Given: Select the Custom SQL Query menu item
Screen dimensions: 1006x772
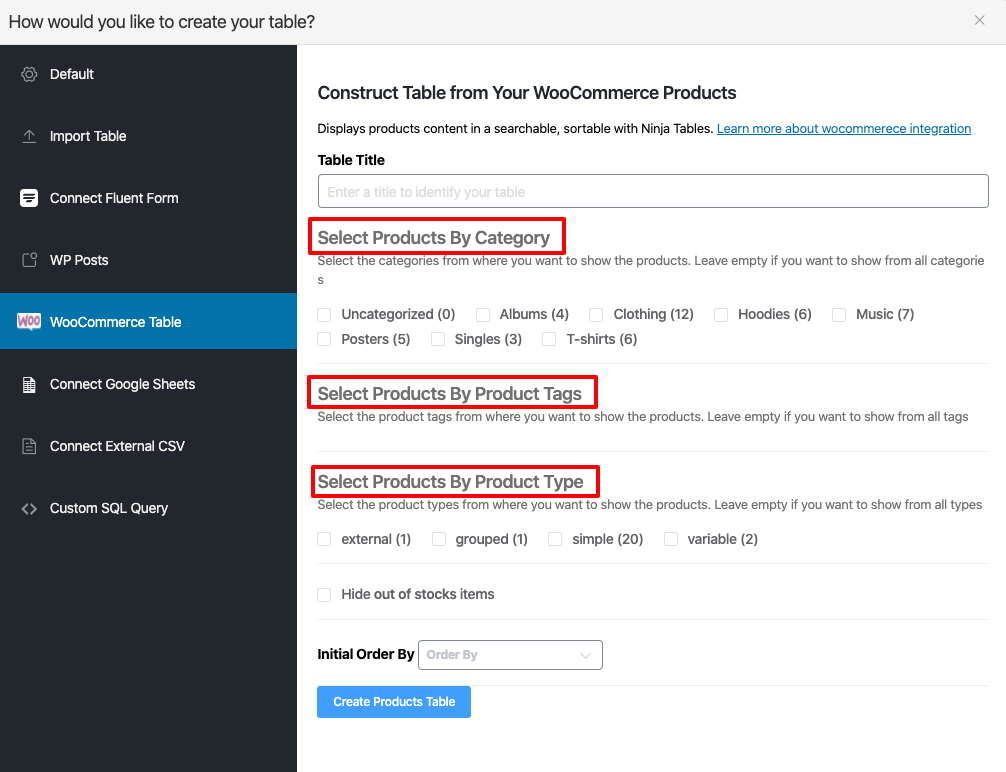Looking at the screenshot, I should click(109, 508).
